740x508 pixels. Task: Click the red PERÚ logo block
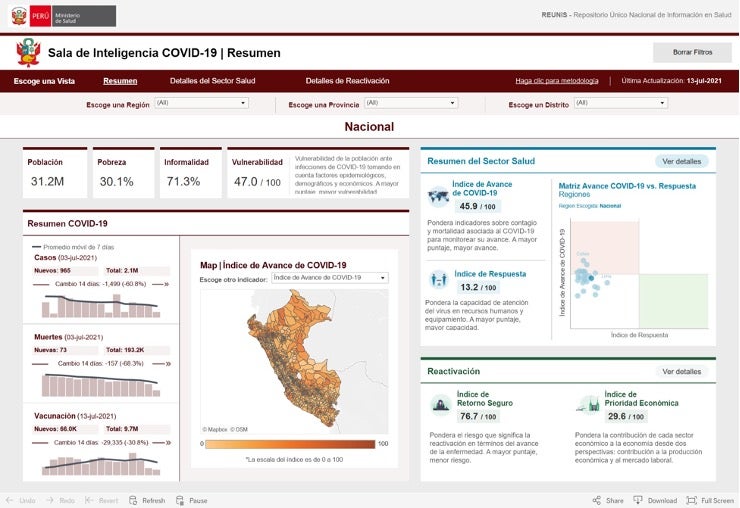pyautogui.click(x=40, y=16)
